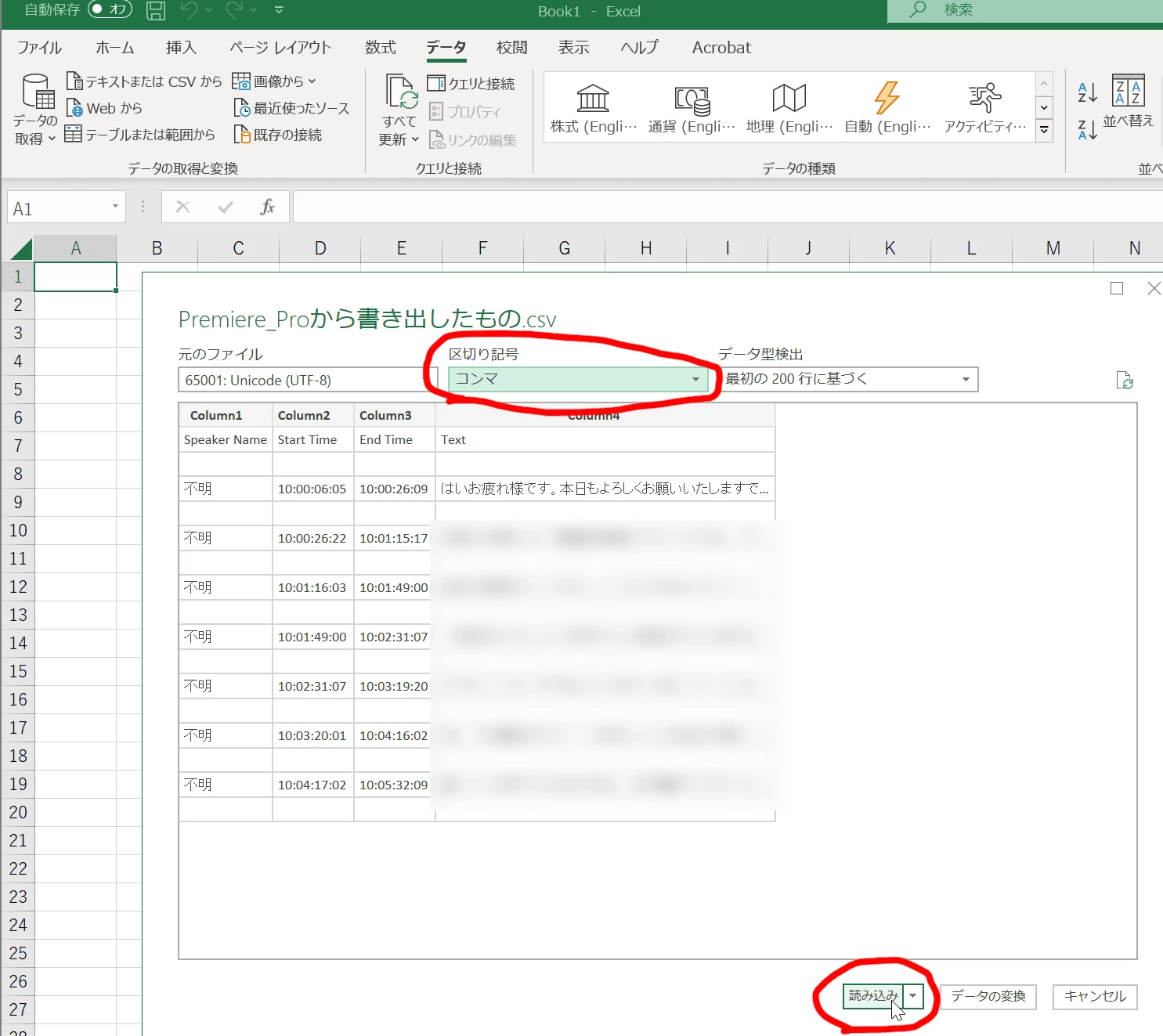
Task: Click the formula bar cancel X icon
Action: 182,207
